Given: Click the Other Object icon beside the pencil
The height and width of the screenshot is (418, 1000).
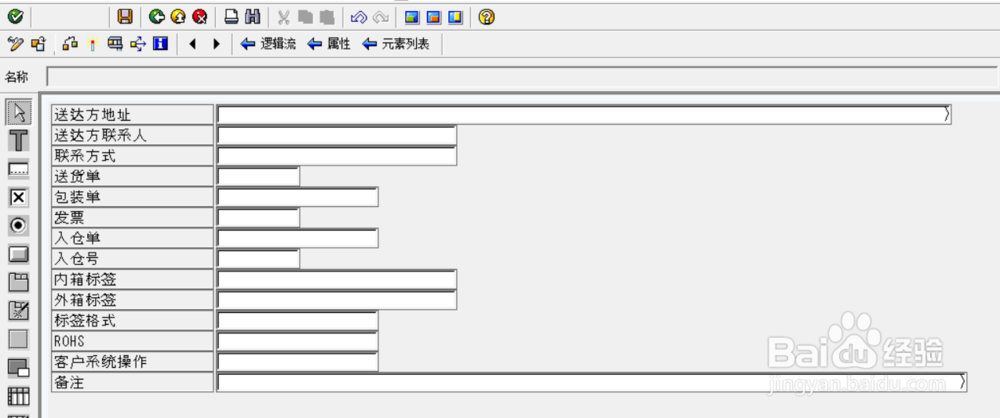Looking at the screenshot, I should (x=38, y=44).
